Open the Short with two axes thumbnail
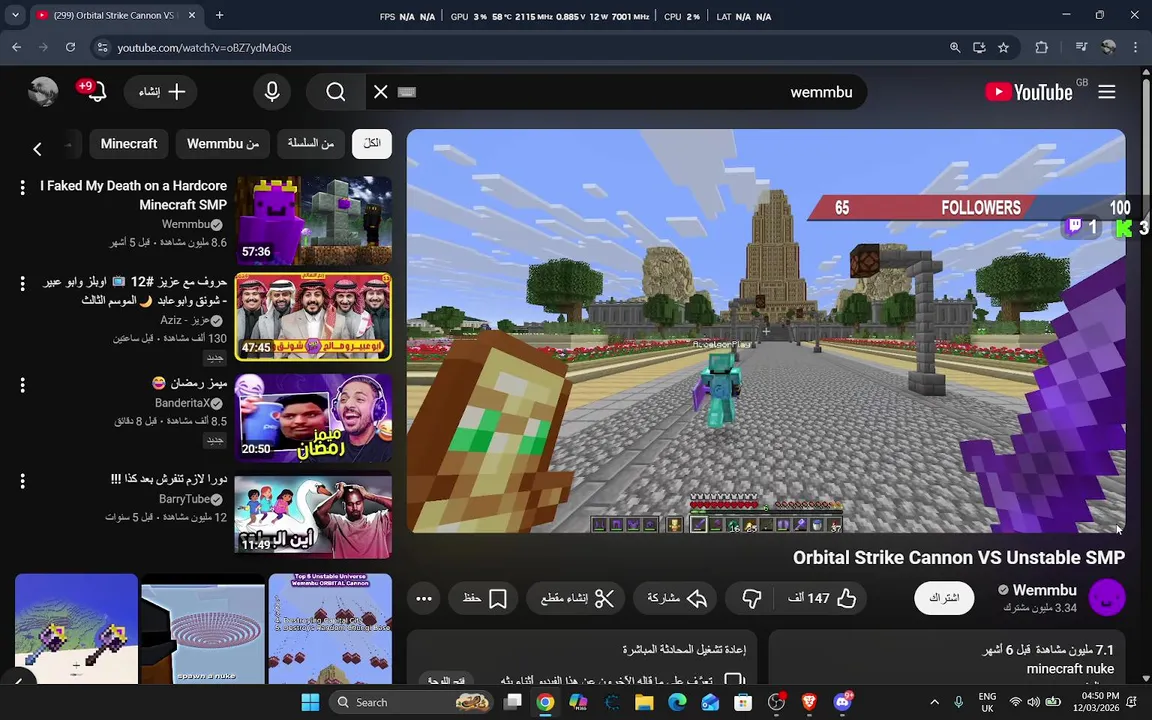Viewport: 1152px width, 720px height. 76,629
